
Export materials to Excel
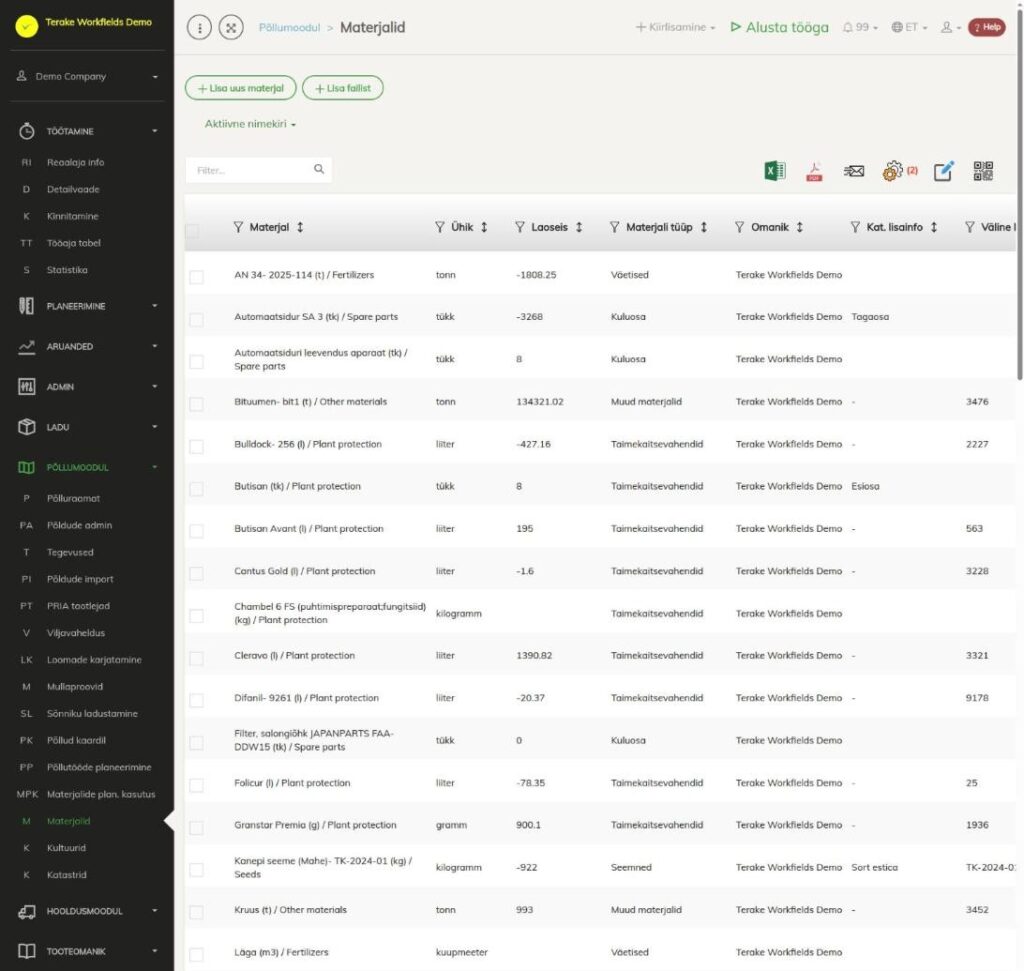click(775, 170)
